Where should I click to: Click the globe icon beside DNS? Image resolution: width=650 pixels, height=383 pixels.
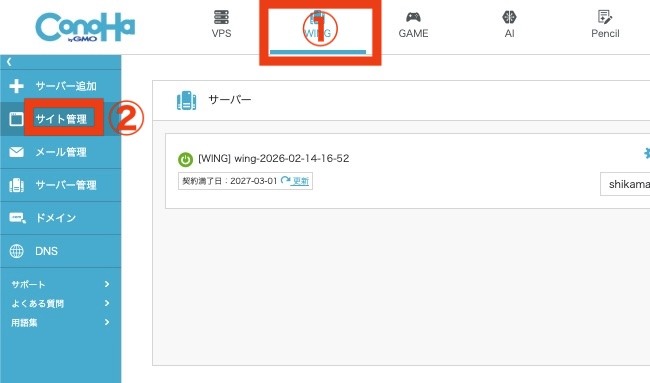(17, 251)
